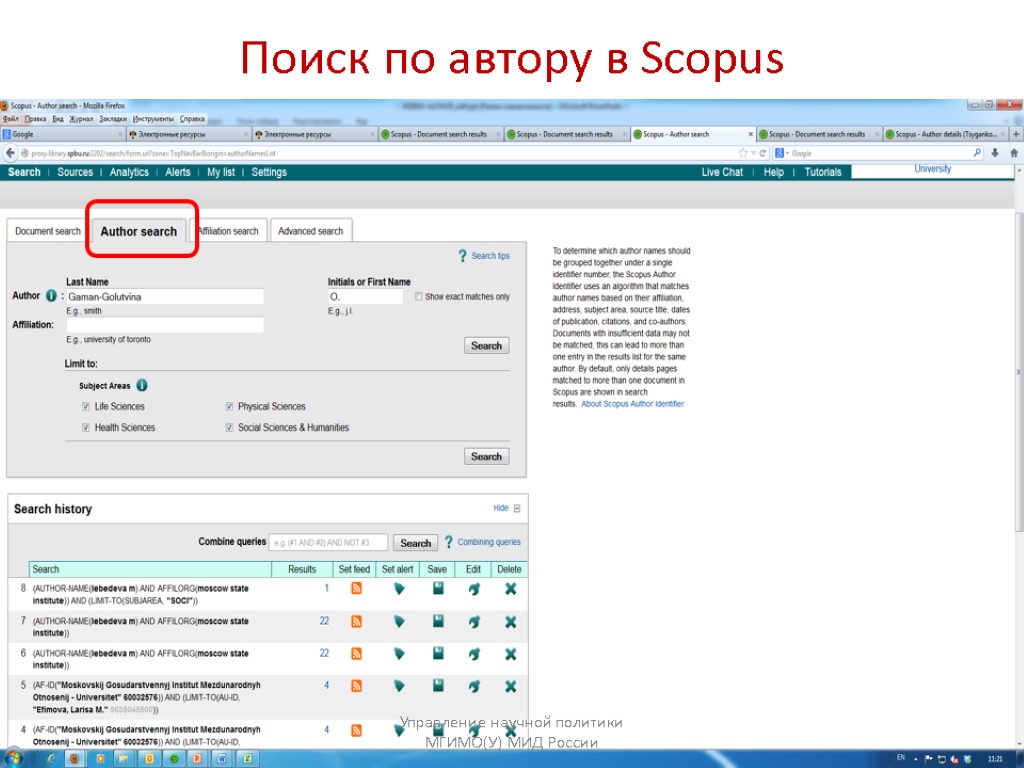
Task: Click the Search button below Subject Areas
Action: (x=487, y=456)
